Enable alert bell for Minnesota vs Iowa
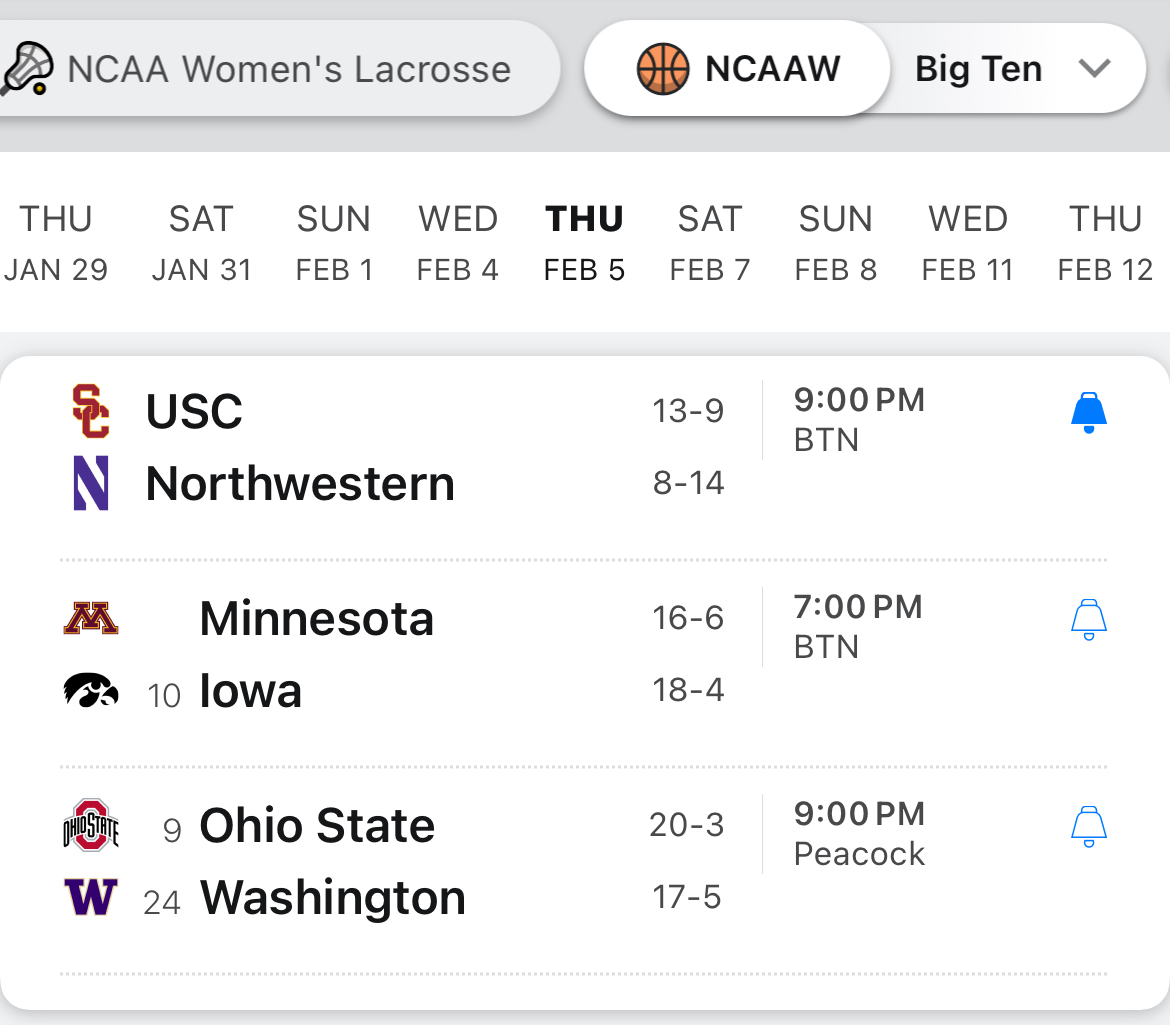Image resolution: width=1170 pixels, height=1025 pixels. (x=1088, y=619)
